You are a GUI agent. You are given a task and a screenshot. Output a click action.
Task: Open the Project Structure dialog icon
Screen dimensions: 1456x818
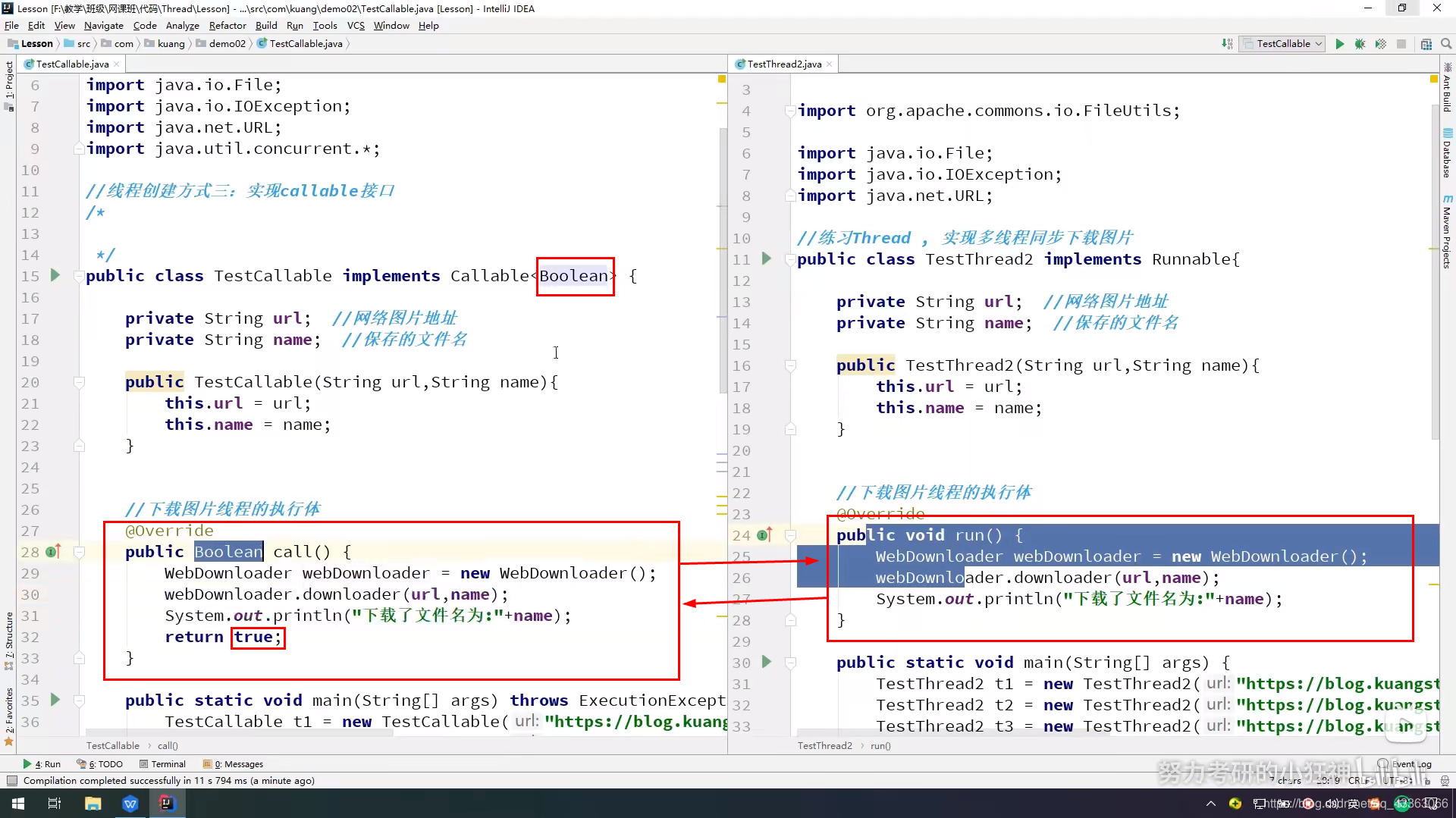point(1426,44)
